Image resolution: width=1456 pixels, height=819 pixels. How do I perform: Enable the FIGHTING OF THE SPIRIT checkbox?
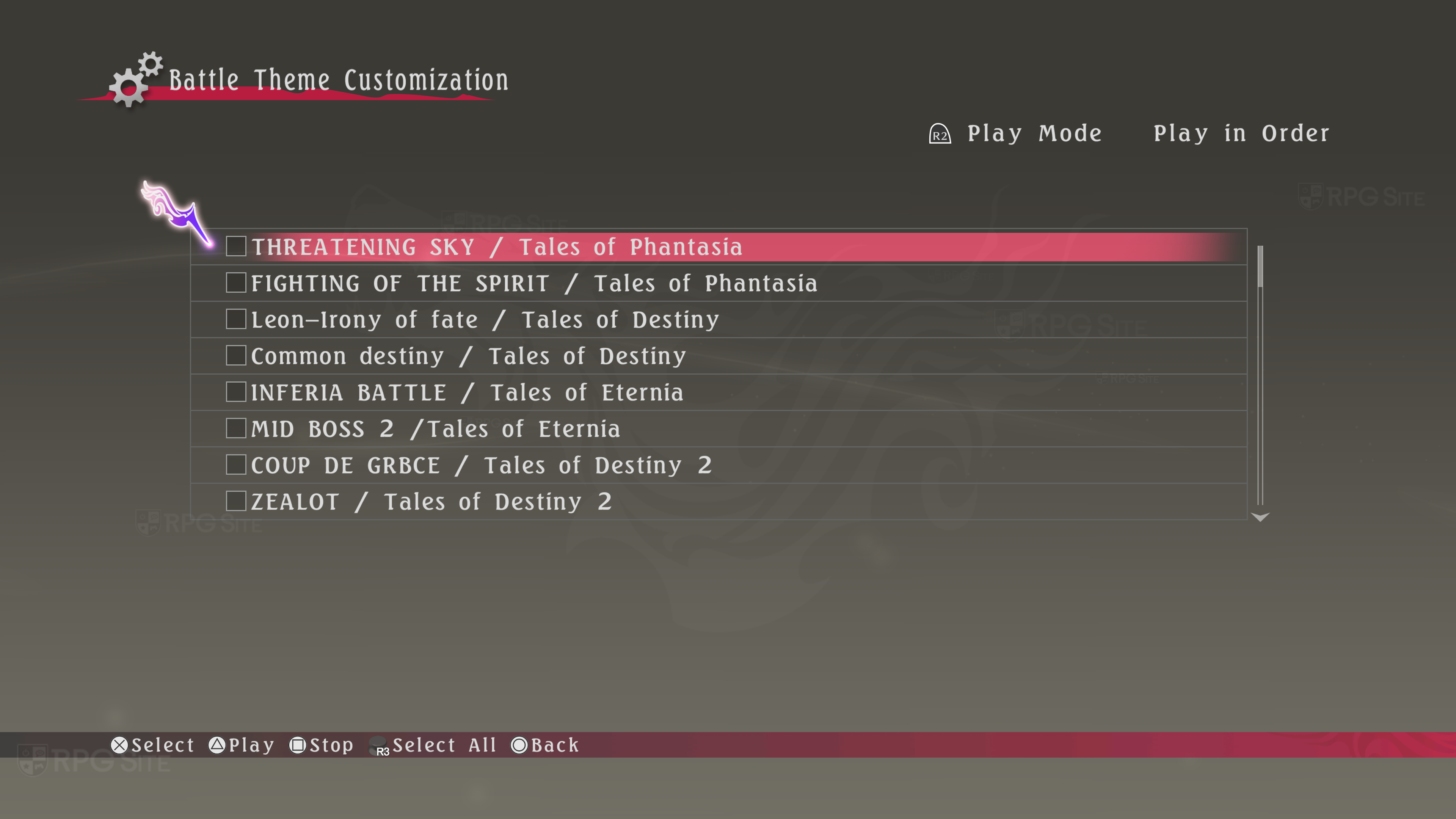pyautogui.click(x=236, y=282)
